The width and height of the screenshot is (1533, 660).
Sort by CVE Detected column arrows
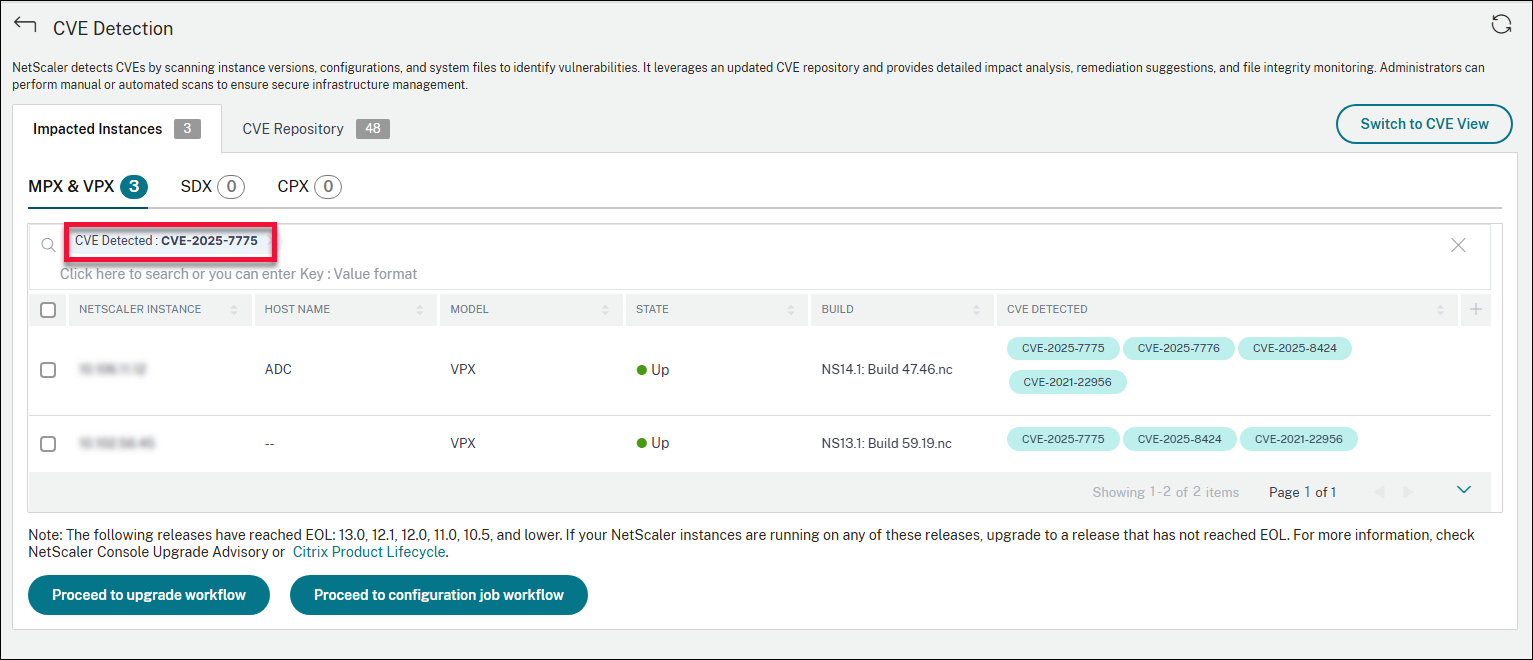[x=1441, y=310]
